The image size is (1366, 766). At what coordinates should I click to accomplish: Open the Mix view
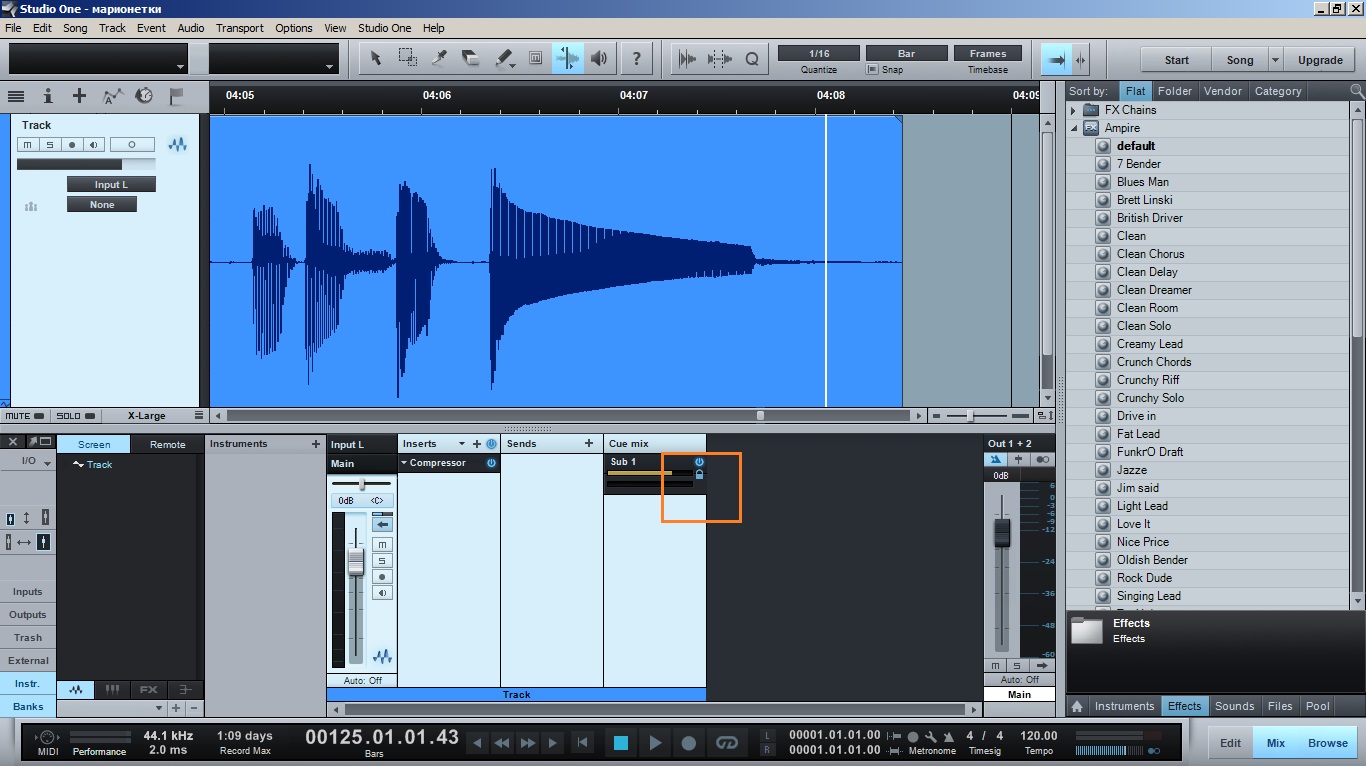[1276, 743]
